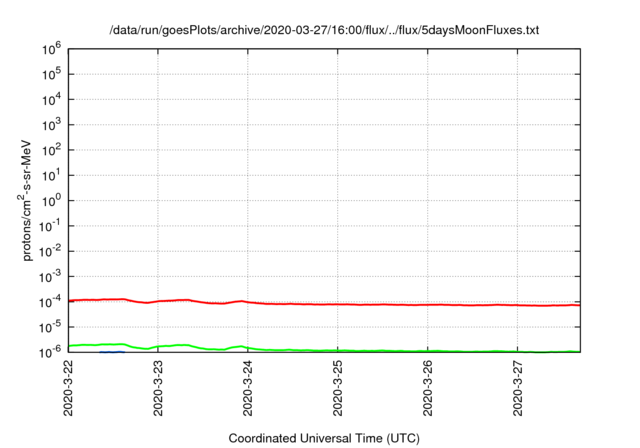This screenshot has width=640, height=448.
Task: Click the 10^-2 y-axis tick label
Action: (50, 251)
